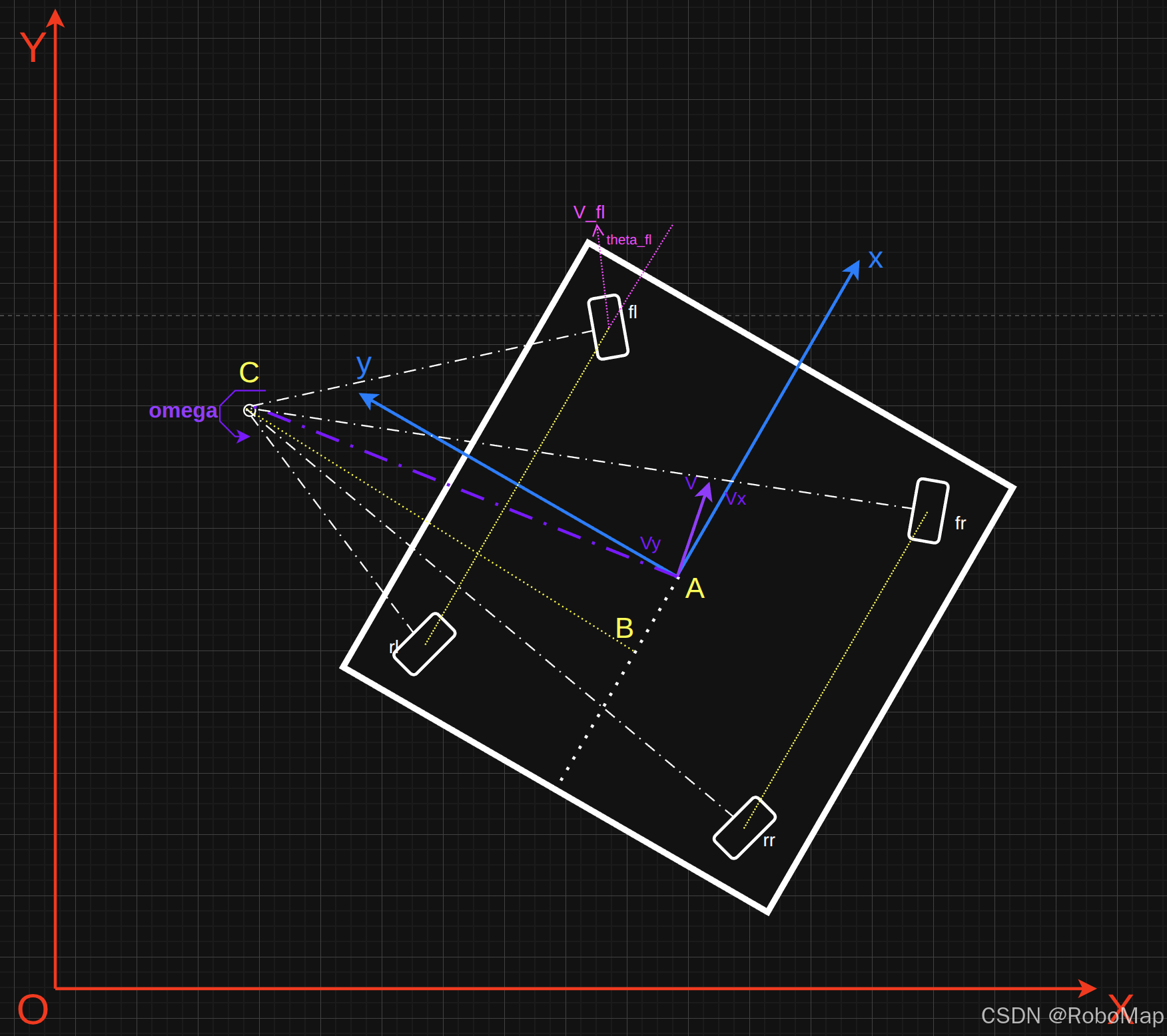Click the purple "Vy" label
1167x1036 pixels.
point(650,544)
